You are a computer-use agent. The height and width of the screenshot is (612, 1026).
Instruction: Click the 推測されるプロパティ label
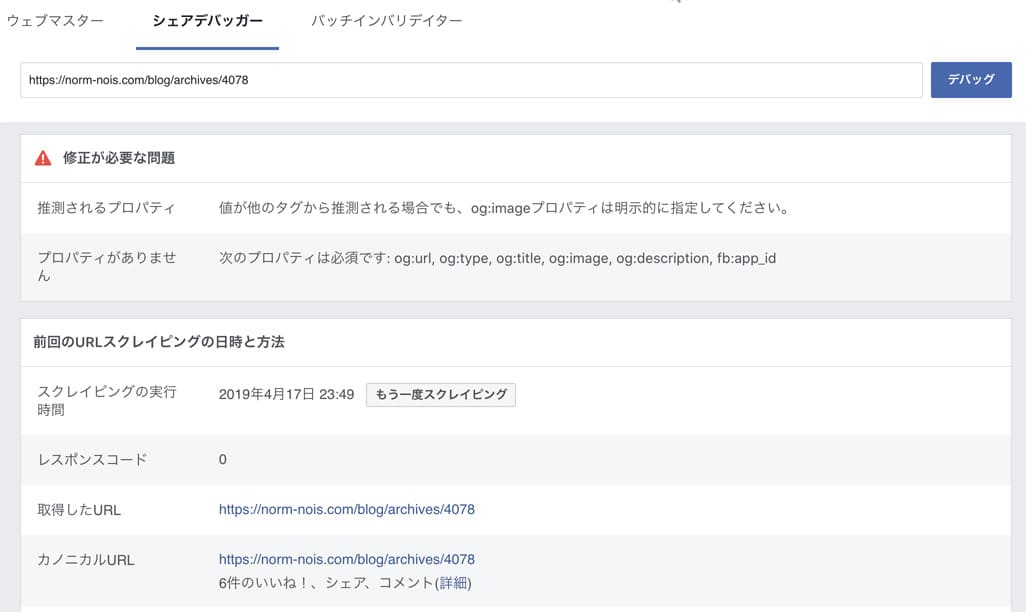coord(106,208)
